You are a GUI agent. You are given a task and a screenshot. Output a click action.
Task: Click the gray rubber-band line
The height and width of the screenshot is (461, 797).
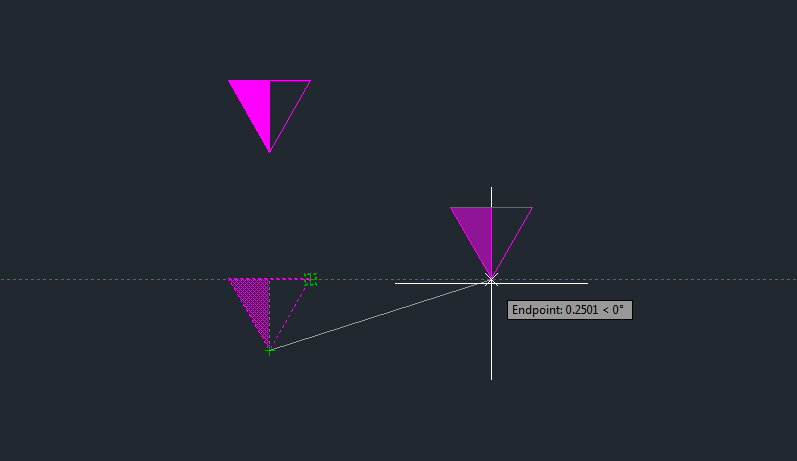pyautogui.click(x=380, y=316)
